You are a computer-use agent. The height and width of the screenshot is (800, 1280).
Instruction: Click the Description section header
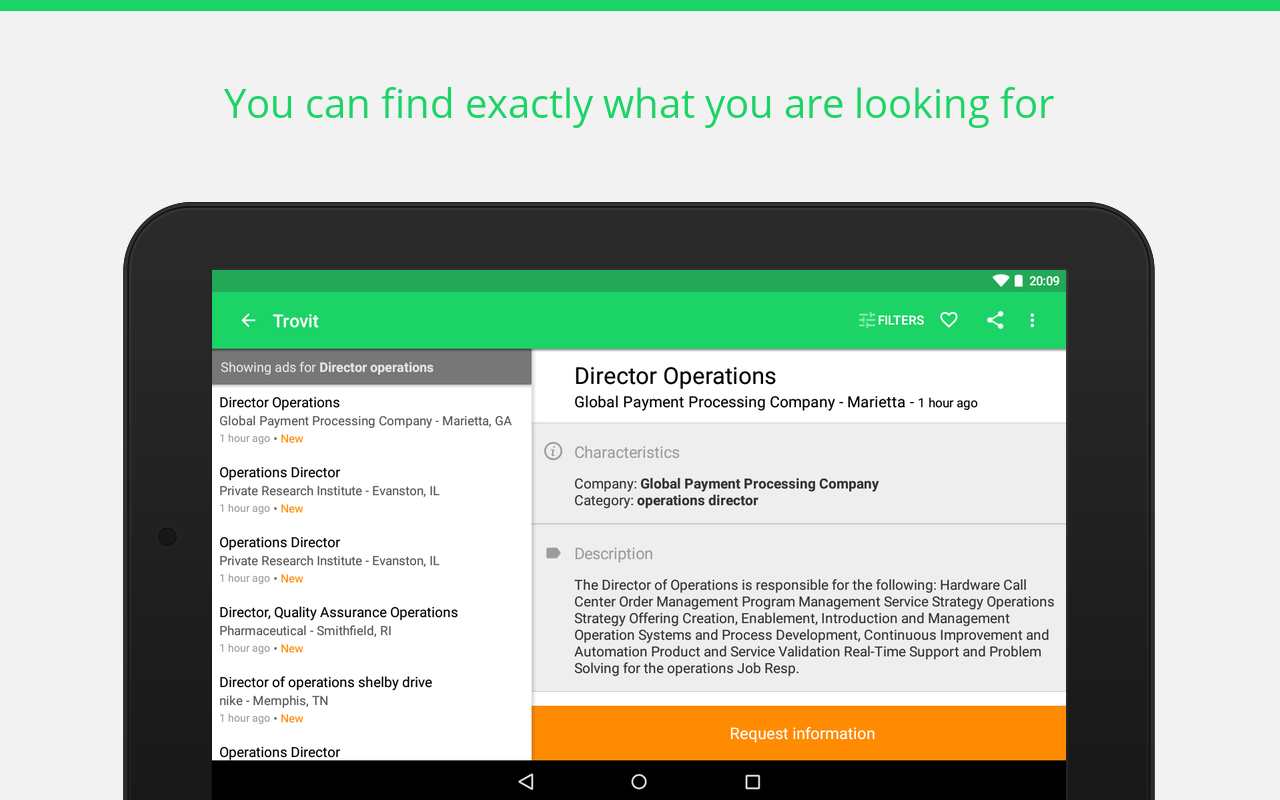click(x=613, y=553)
